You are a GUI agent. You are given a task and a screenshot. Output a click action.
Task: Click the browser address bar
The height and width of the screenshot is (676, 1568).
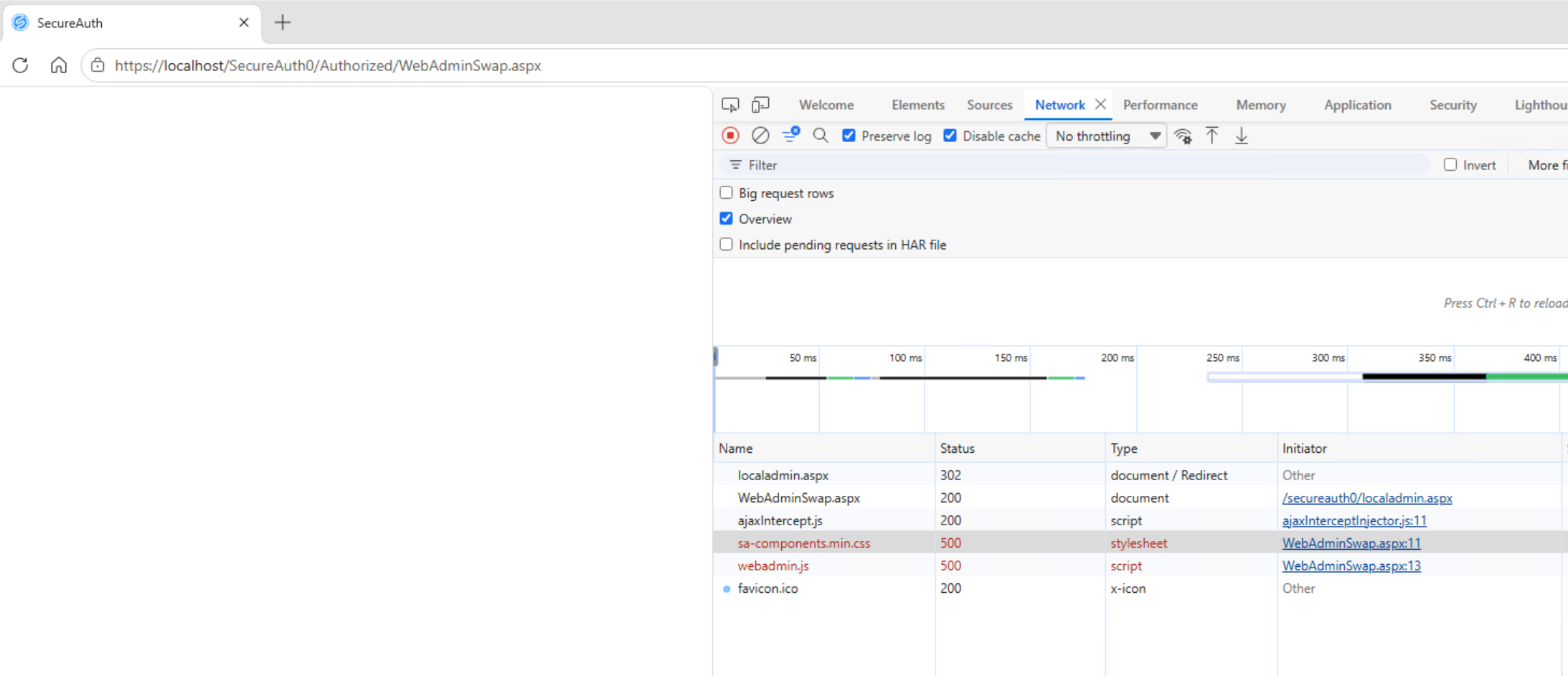tap(825, 65)
